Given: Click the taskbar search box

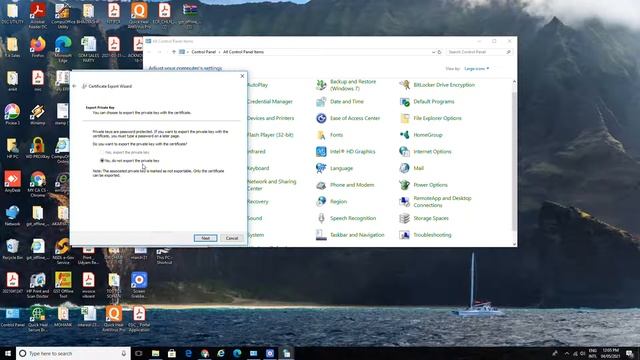Looking at the screenshot, I should [x=73, y=353].
